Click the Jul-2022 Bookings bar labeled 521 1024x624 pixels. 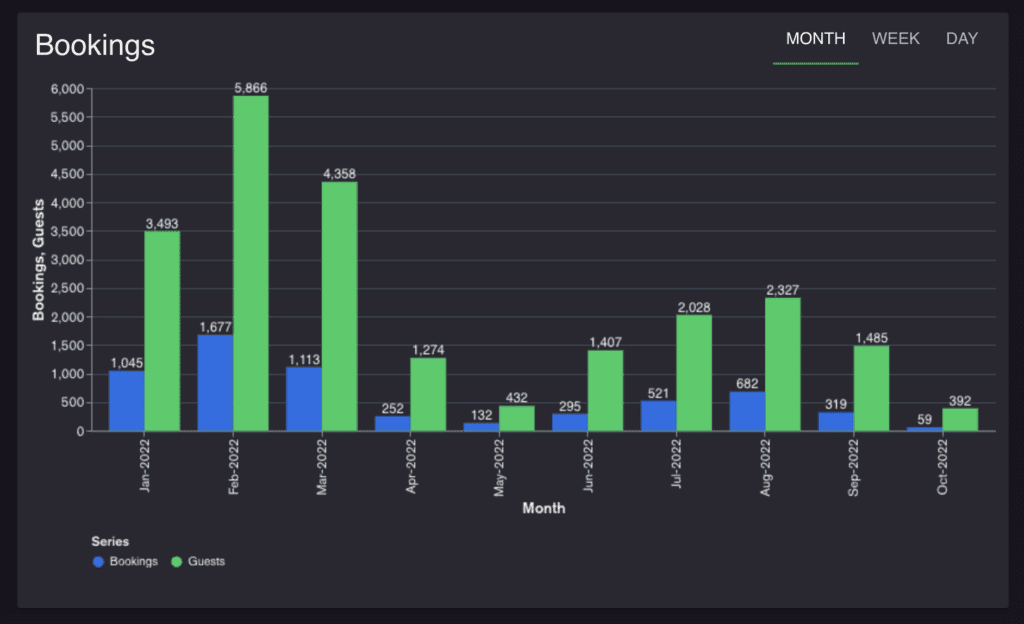point(659,416)
